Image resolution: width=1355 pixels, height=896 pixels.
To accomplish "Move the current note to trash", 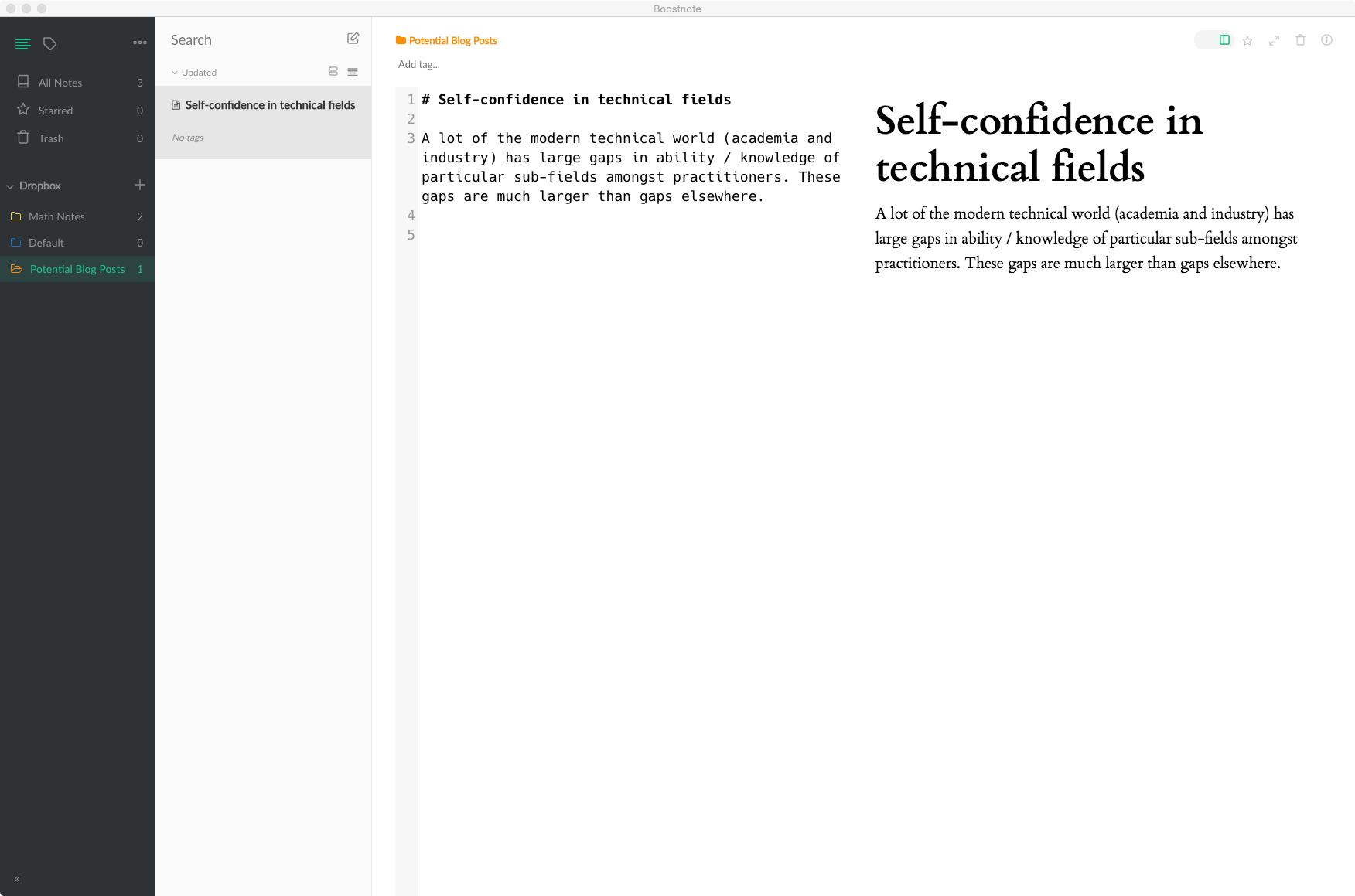I will click(1300, 40).
